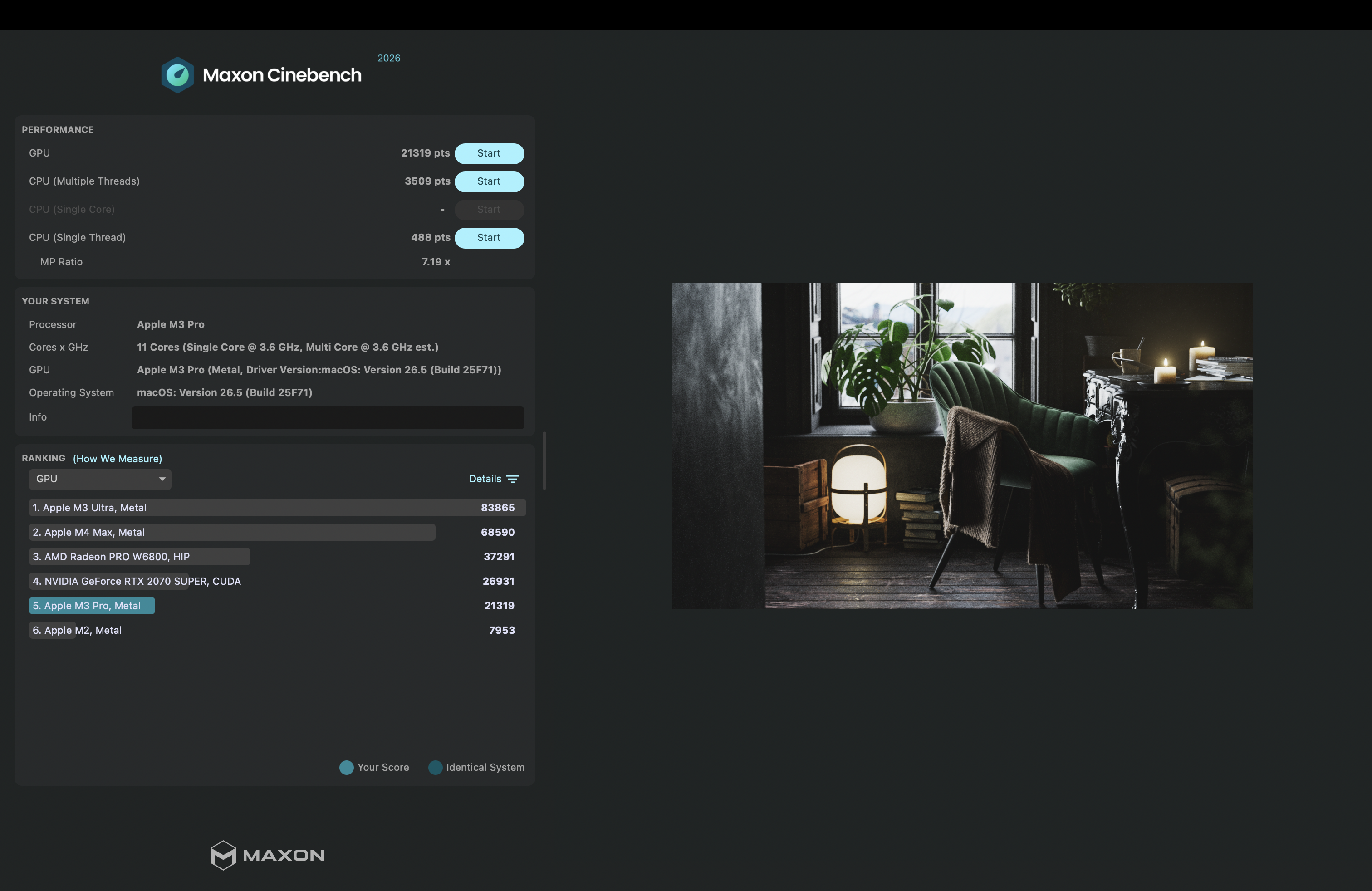Click the Identical System legend label
The height and width of the screenshot is (891, 1372).
[485, 768]
